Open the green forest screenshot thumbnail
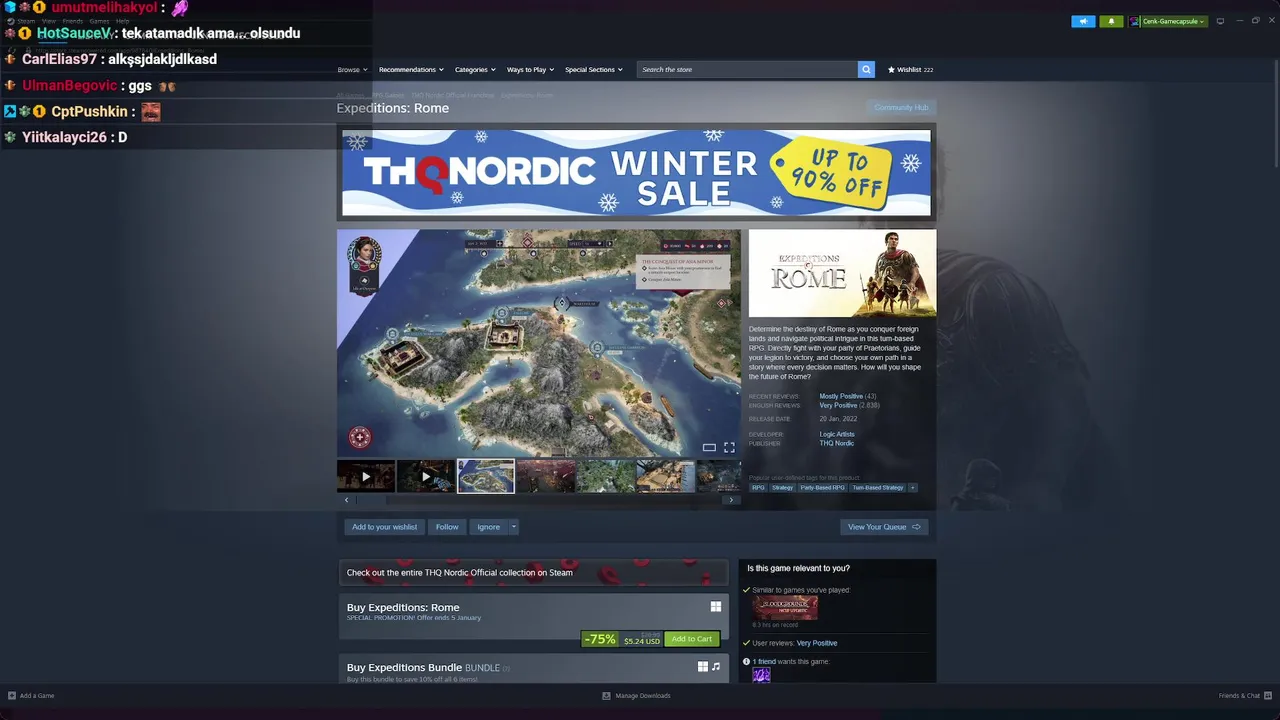 [x=606, y=476]
